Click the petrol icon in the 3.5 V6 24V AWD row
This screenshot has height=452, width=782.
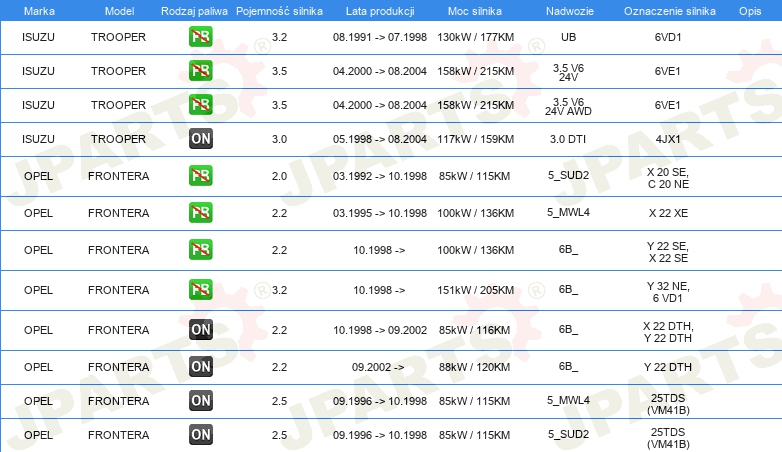[x=200, y=105]
